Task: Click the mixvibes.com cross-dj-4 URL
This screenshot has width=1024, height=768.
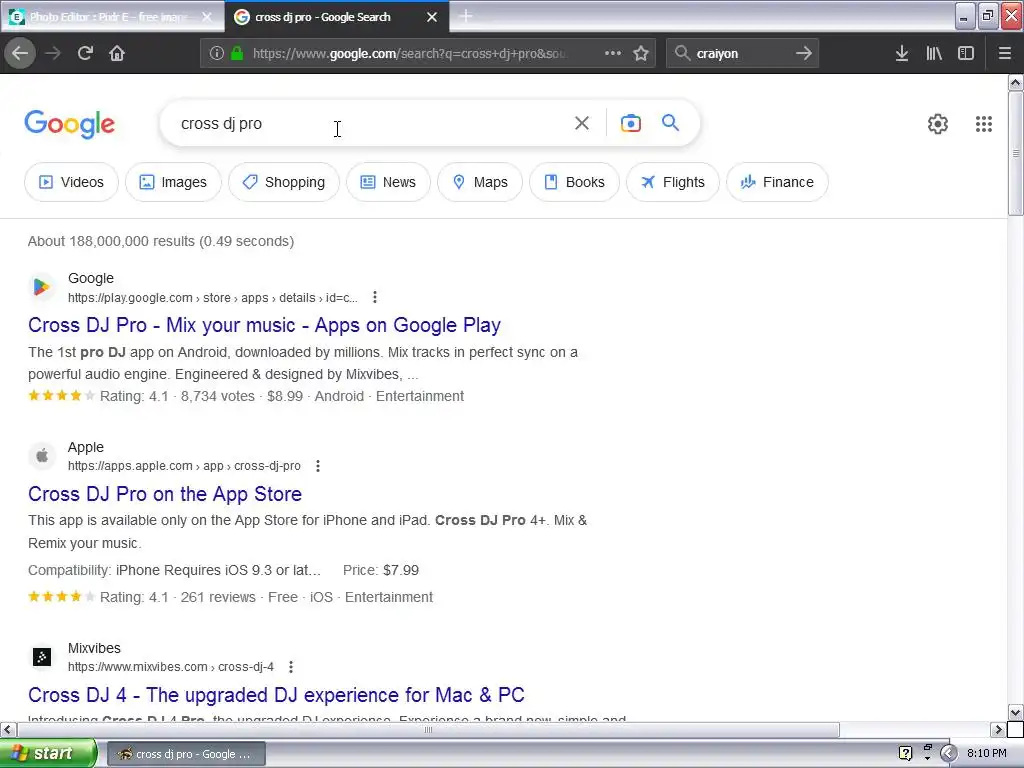Action: coord(171,667)
